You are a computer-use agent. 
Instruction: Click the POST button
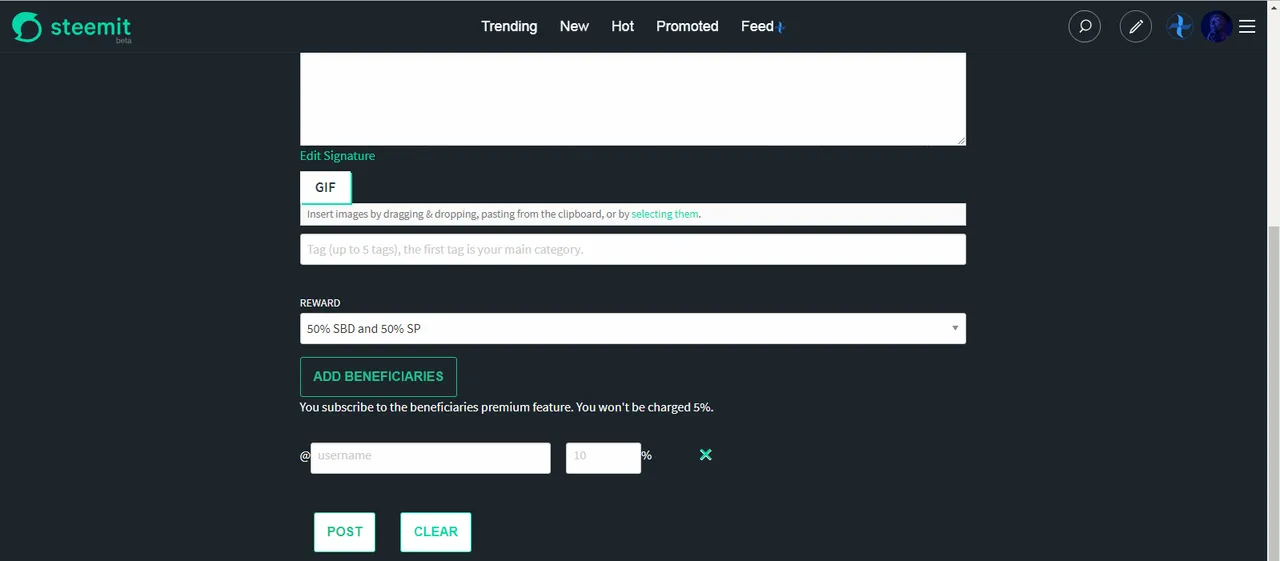click(345, 532)
